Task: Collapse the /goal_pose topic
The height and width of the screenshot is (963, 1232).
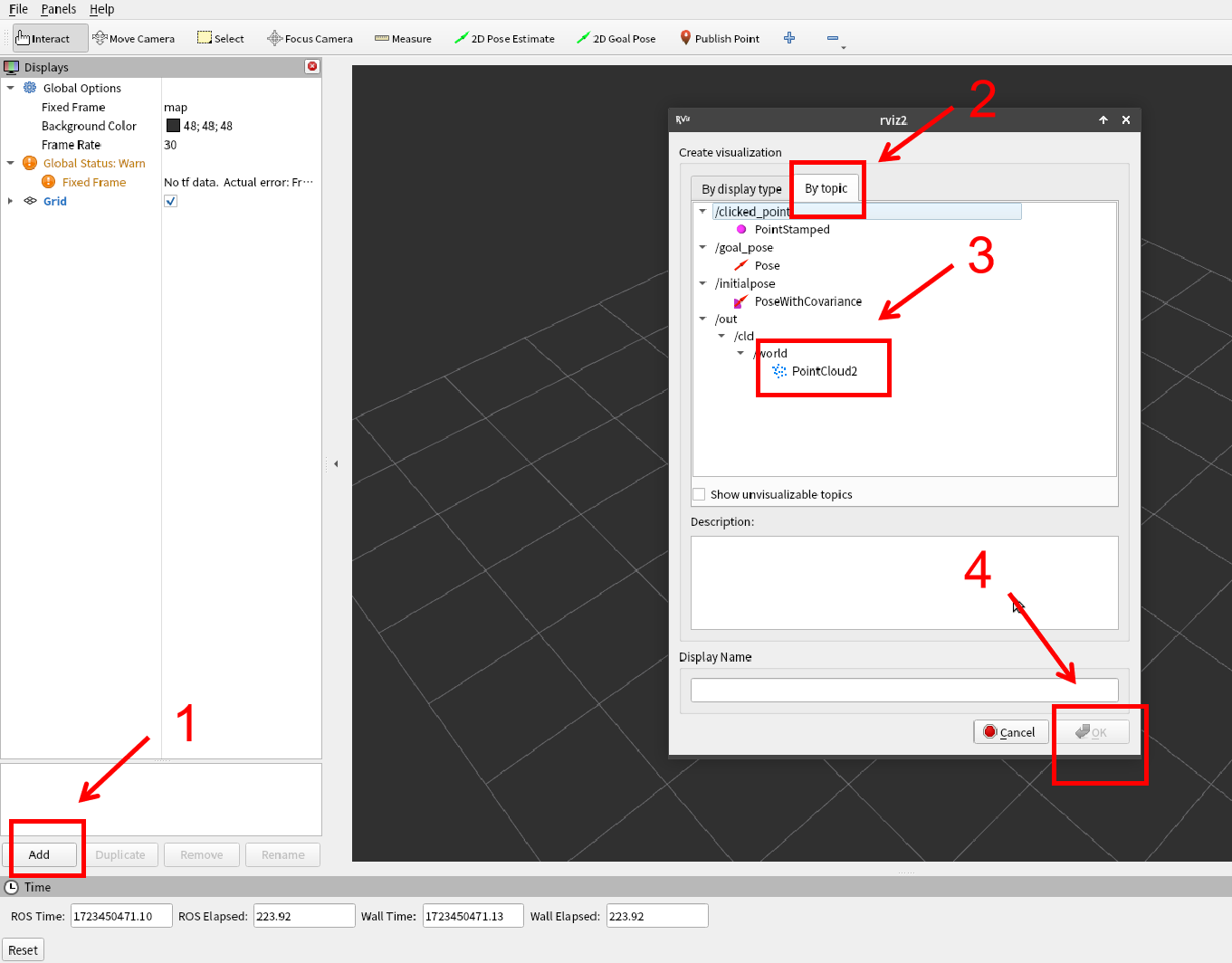Action: [x=702, y=247]
